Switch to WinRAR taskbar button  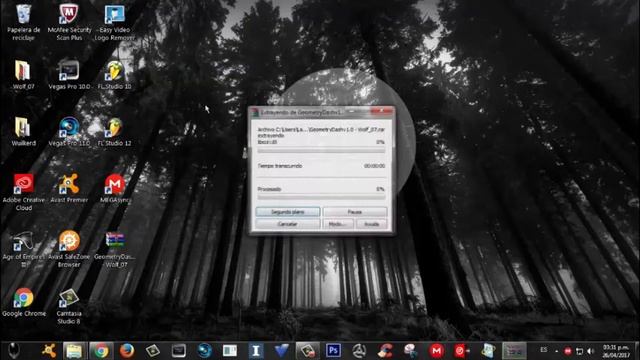tap(514, 351)
